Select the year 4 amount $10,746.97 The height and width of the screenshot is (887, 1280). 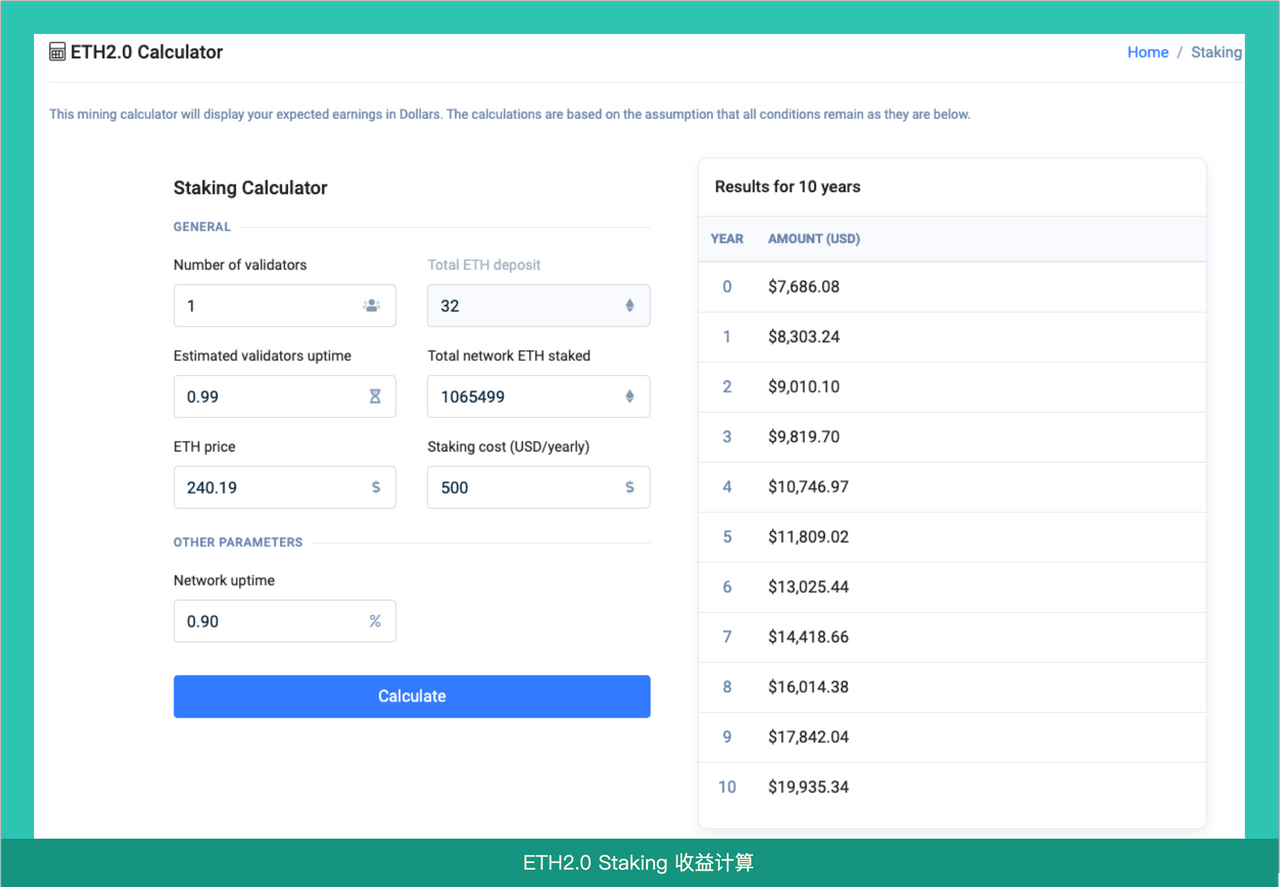pos(809,487)
